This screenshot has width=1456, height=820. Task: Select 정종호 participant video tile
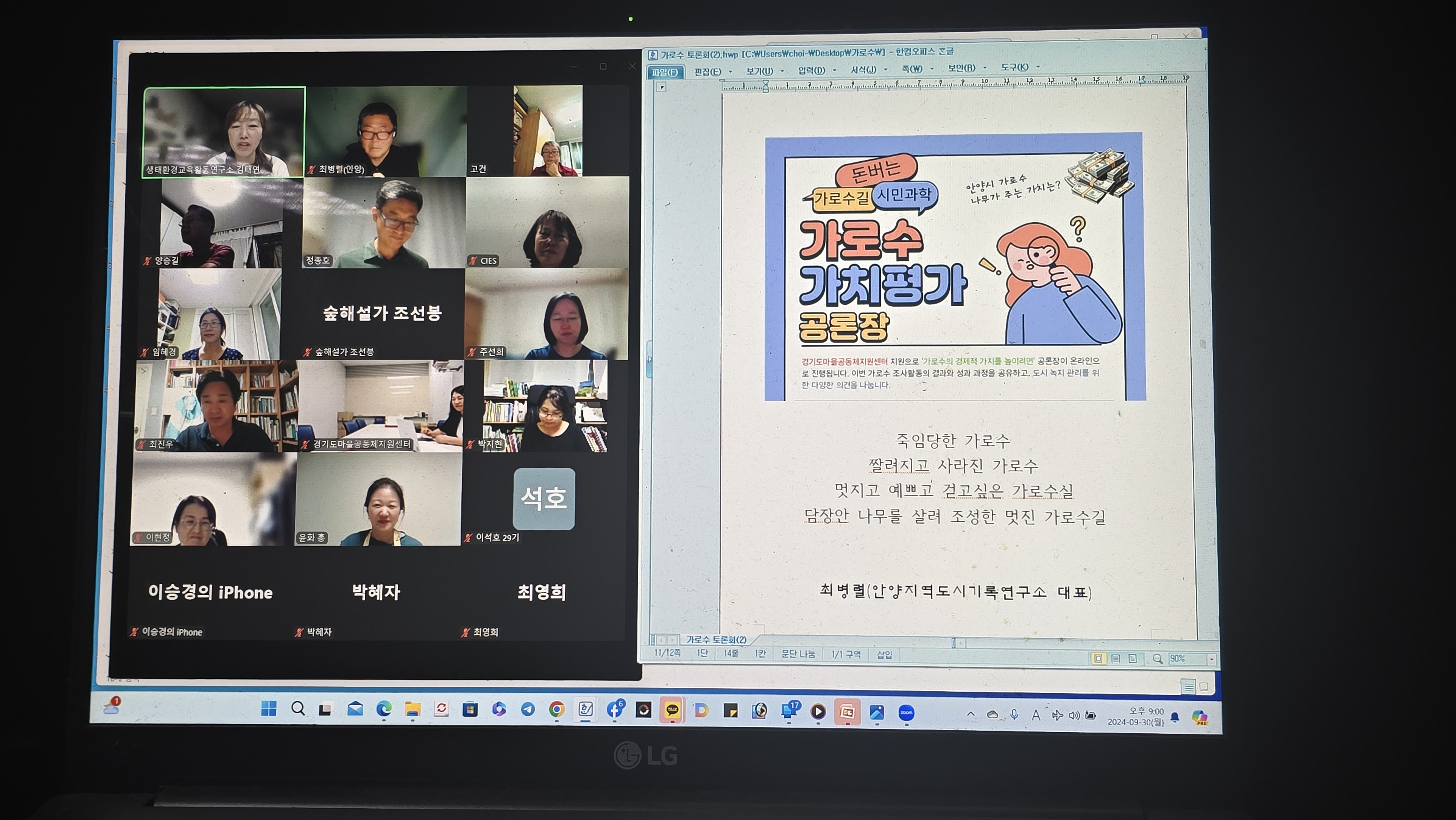(384, 223)
